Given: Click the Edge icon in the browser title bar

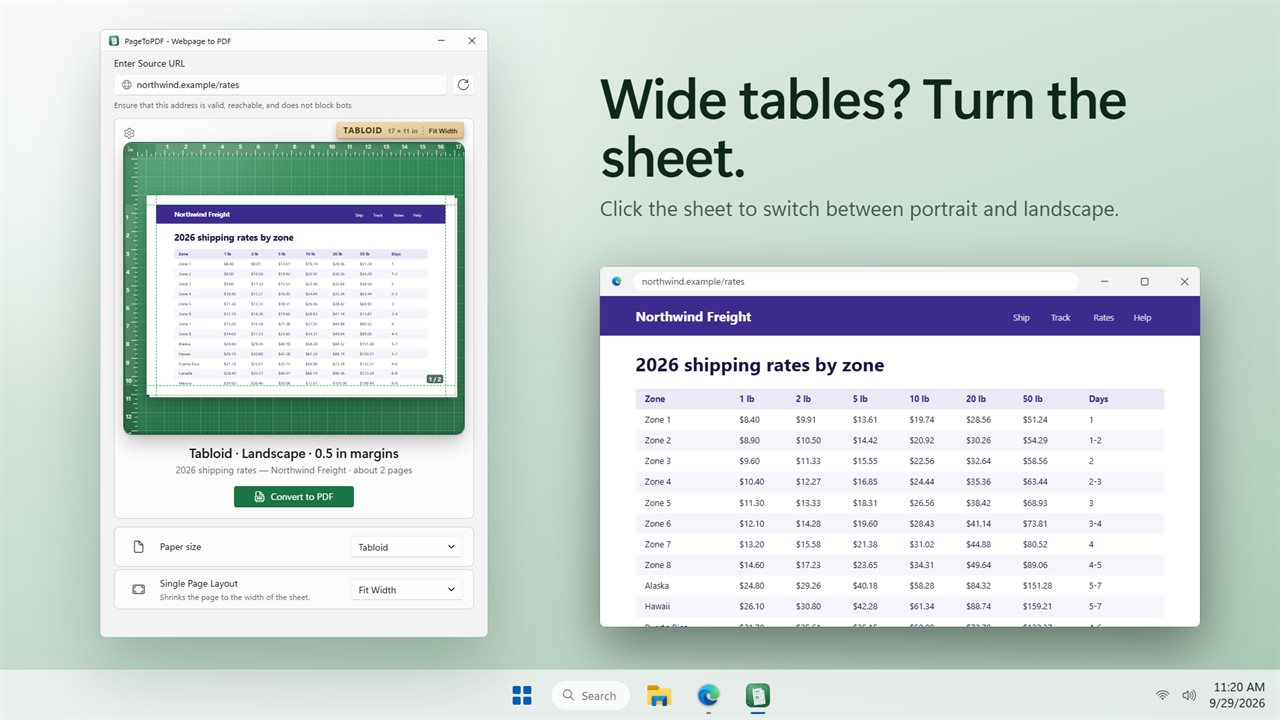Looking at the screenshot, I should pos(617,282).
